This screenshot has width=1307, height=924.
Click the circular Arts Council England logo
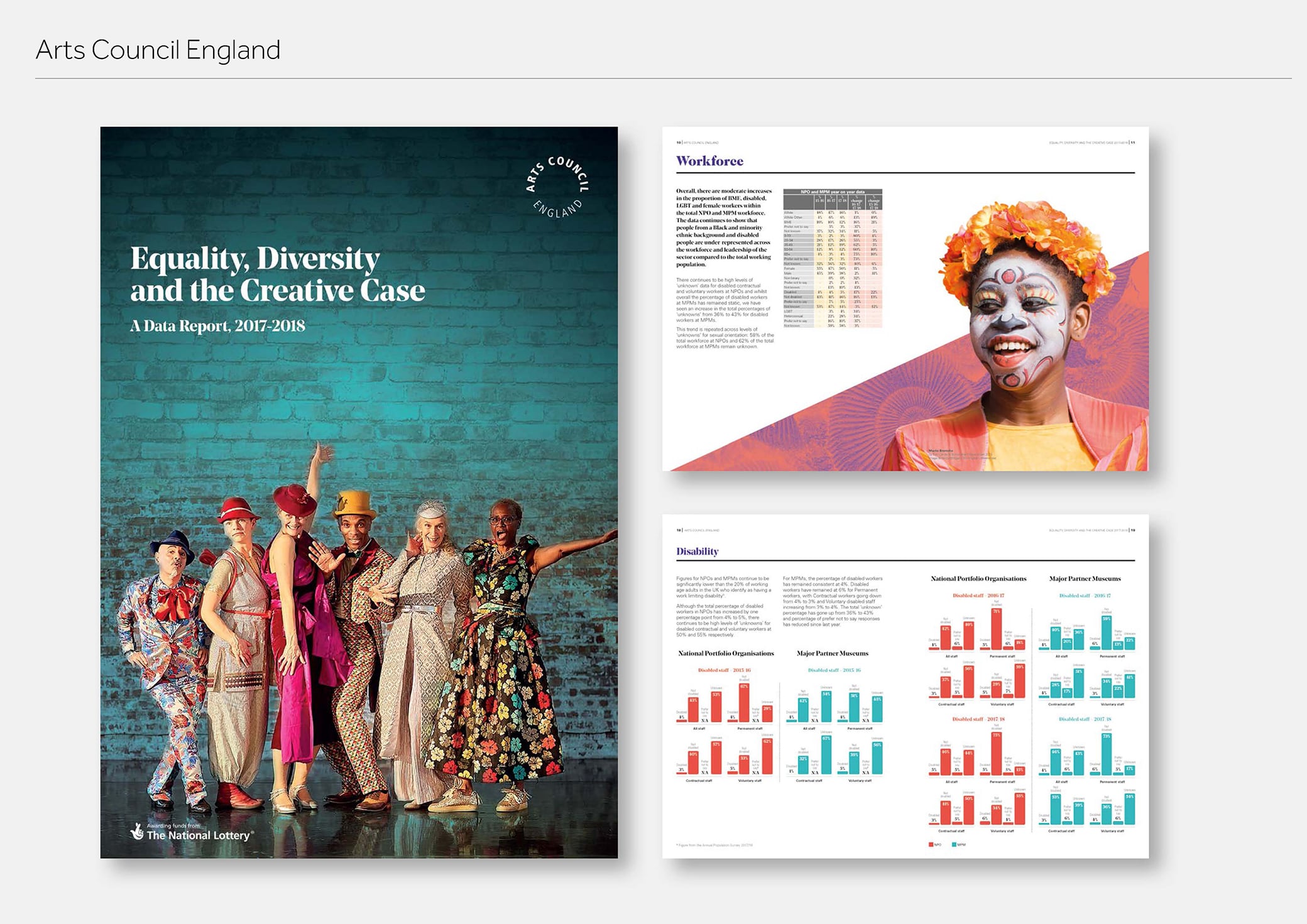coord(557,187)
